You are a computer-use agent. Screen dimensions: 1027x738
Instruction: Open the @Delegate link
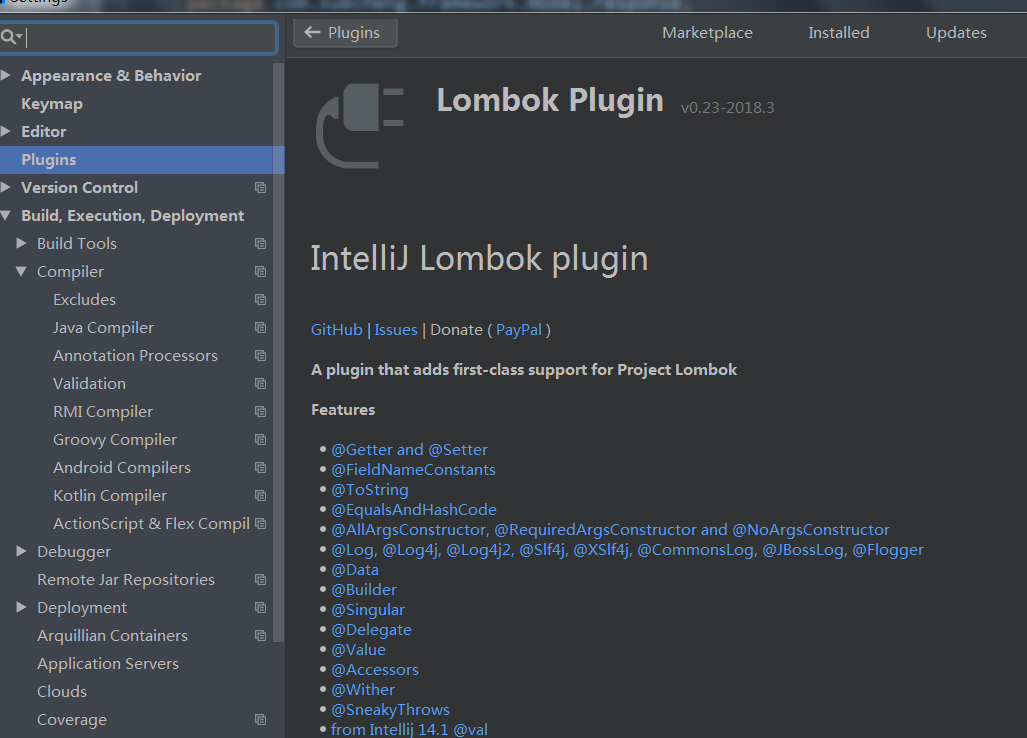click(371, 630)
